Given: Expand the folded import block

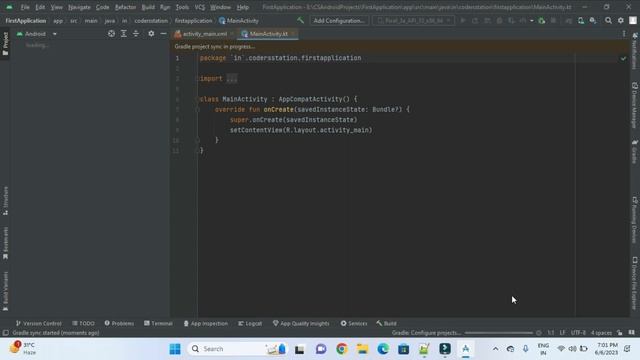Looking at the screenshot, I should (231, 79).
